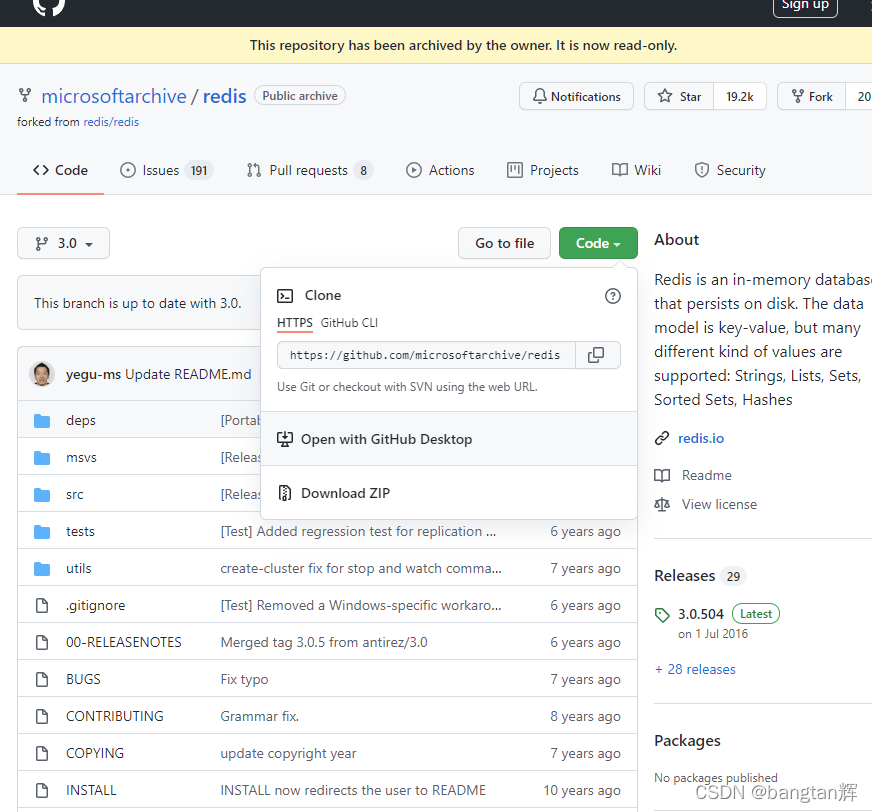Open the deps folder

tap(81, 420)
